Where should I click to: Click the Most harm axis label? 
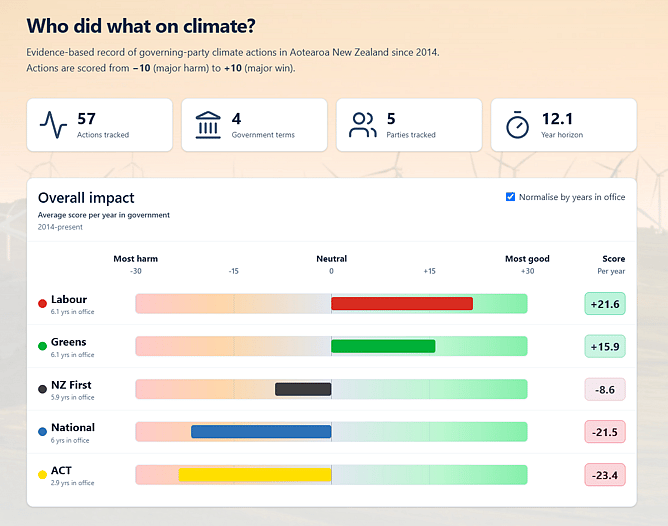click(x=135, y=259)
